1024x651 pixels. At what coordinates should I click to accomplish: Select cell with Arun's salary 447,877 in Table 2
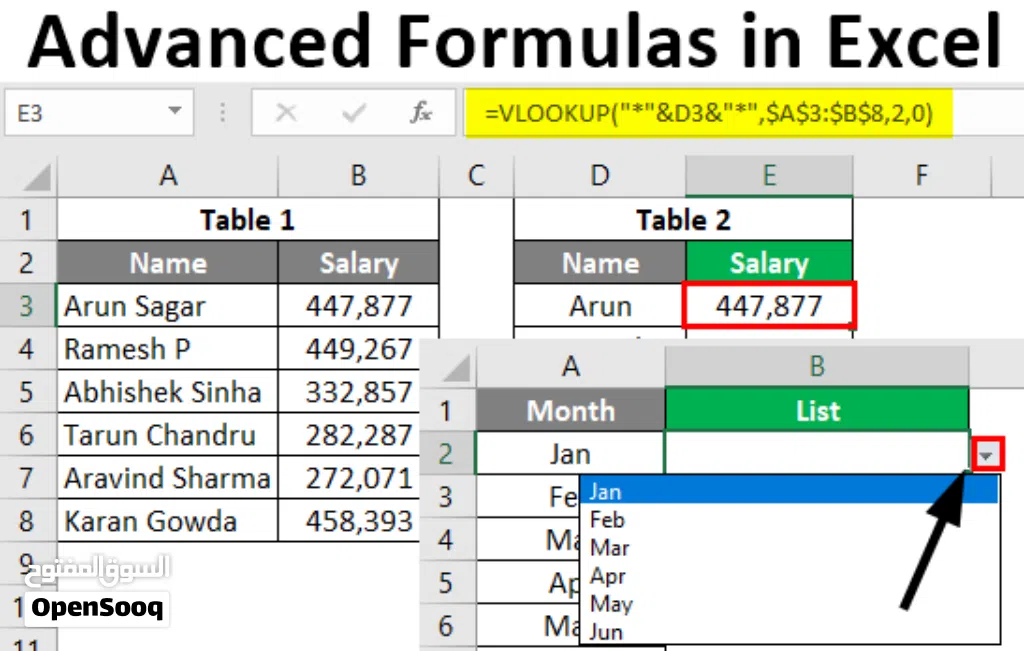click(x=769, y=306)
